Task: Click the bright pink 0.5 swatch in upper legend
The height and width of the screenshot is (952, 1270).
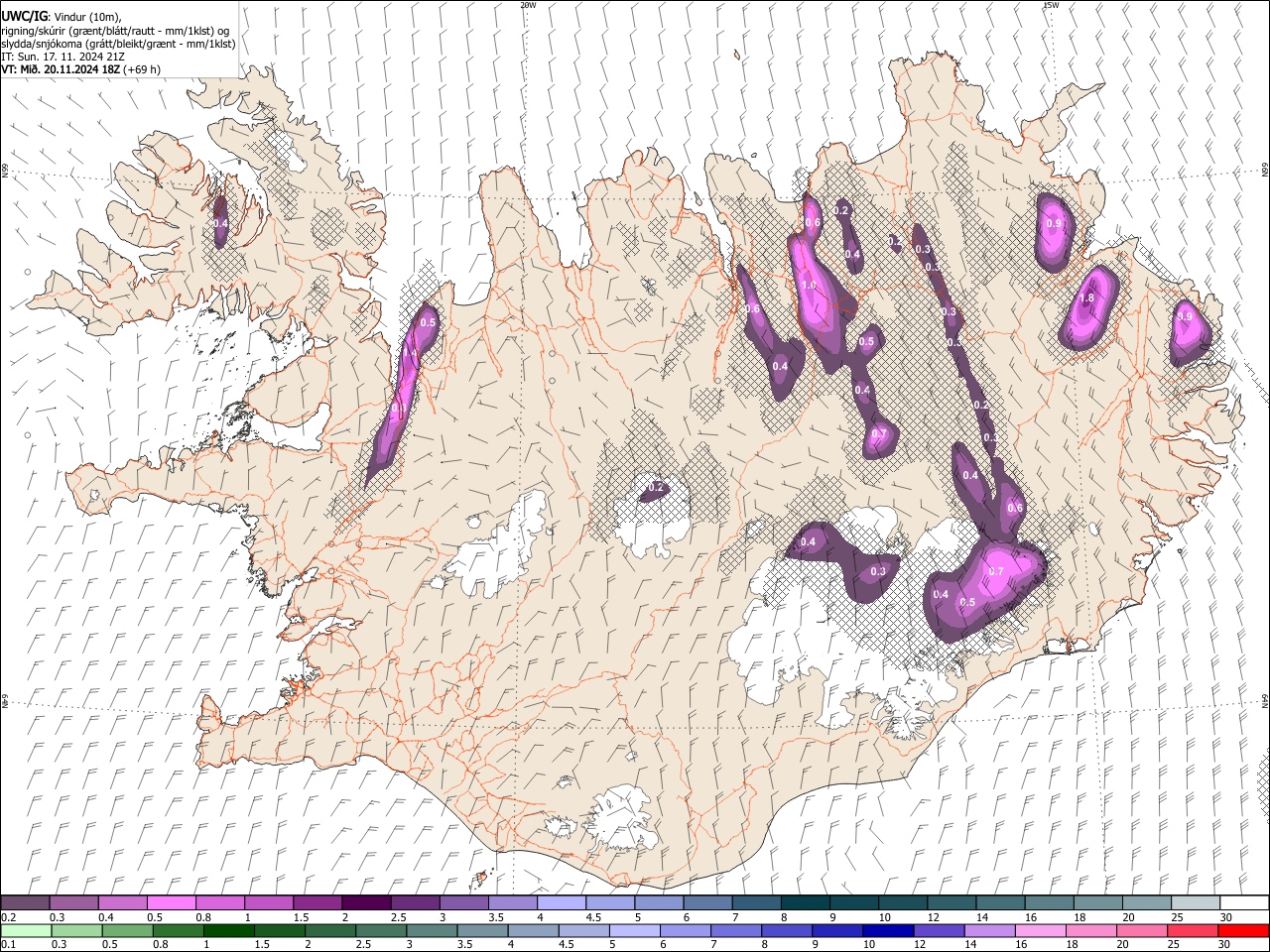Action: [171, 902]
